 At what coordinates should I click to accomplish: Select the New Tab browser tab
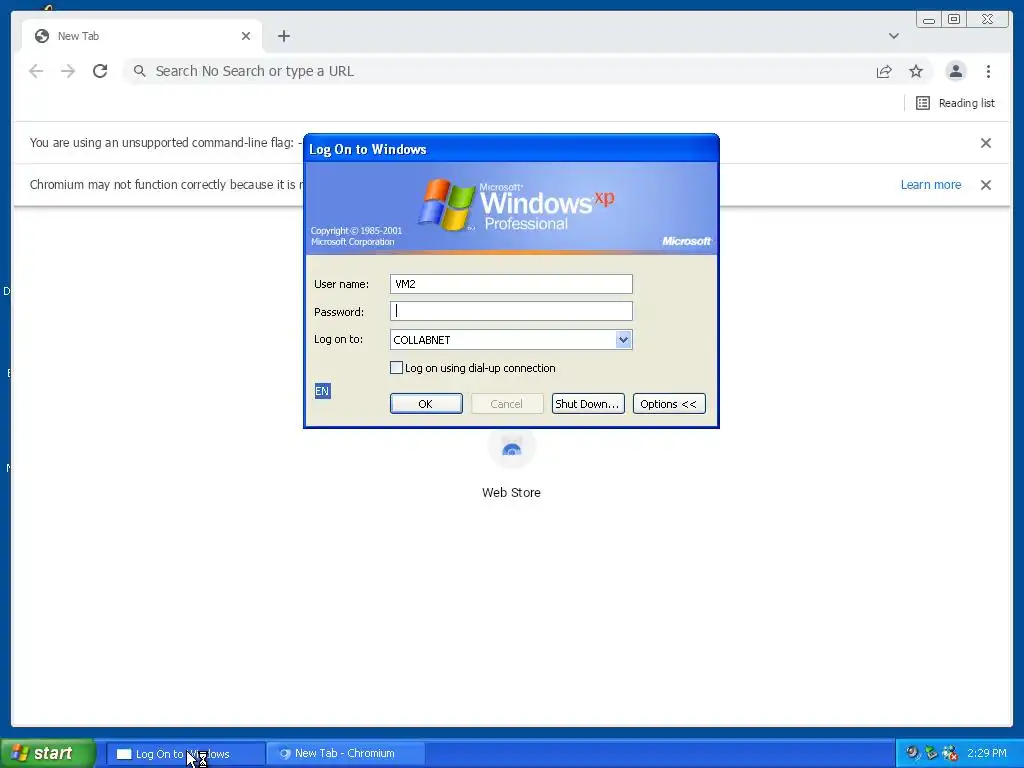point(142,36)
